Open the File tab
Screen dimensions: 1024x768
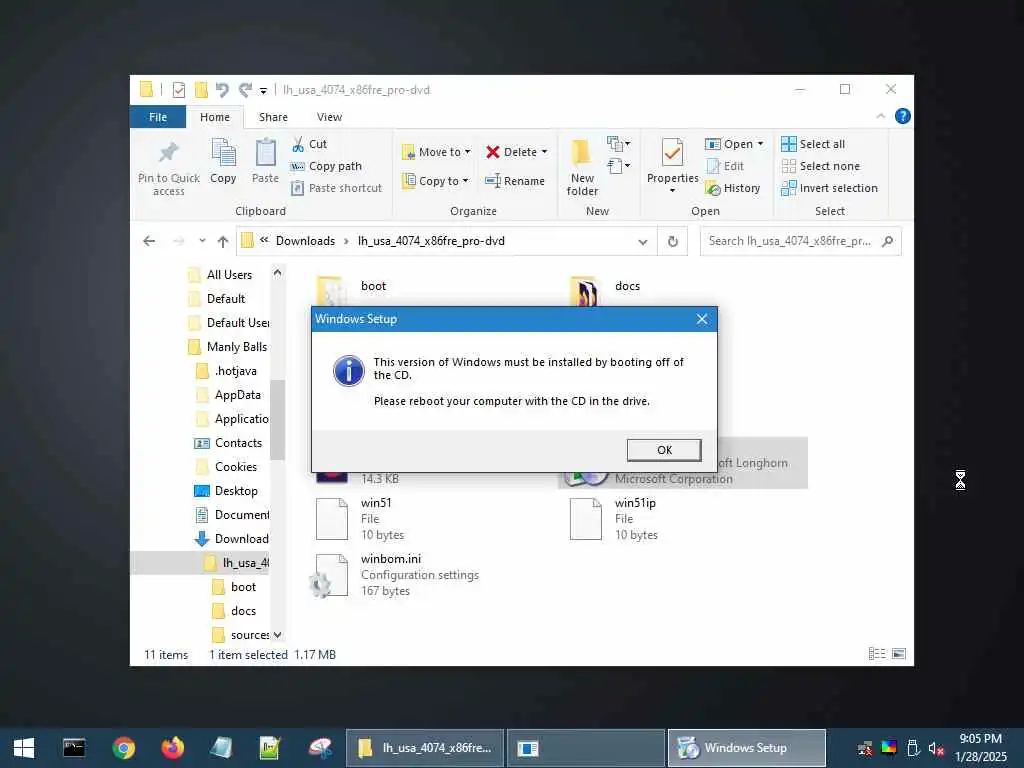click(x=158, y=117)
